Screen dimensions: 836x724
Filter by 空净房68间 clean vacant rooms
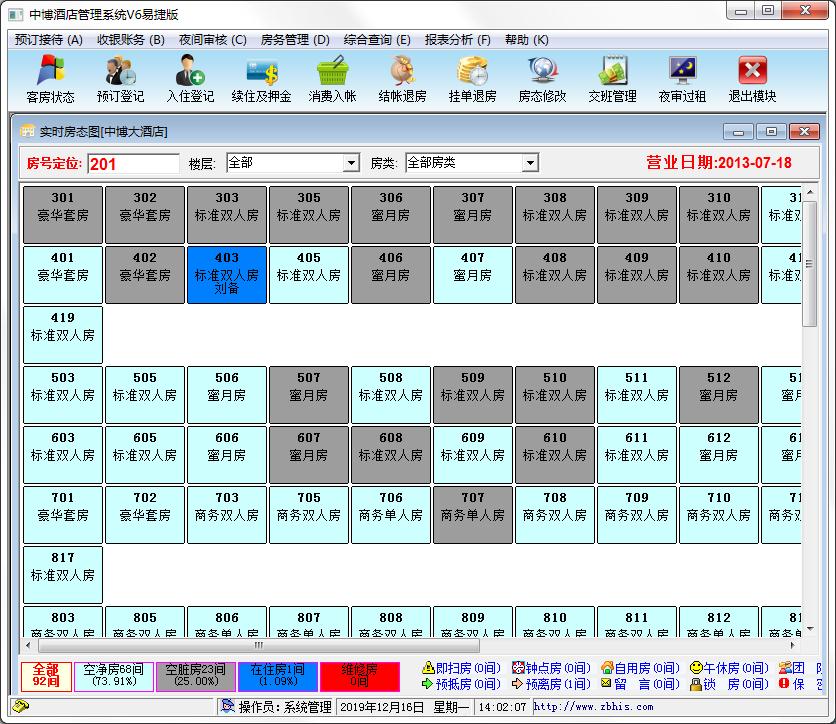coord(114,676)
